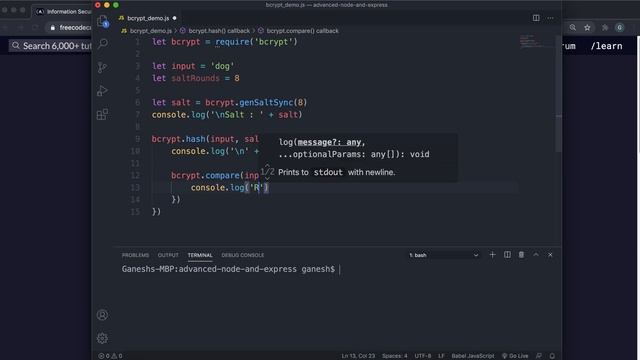The height and width of the screenshot is (360, 640).
Task: Click the Search 6,000+ tutorials field
Action: coord(51,46)
